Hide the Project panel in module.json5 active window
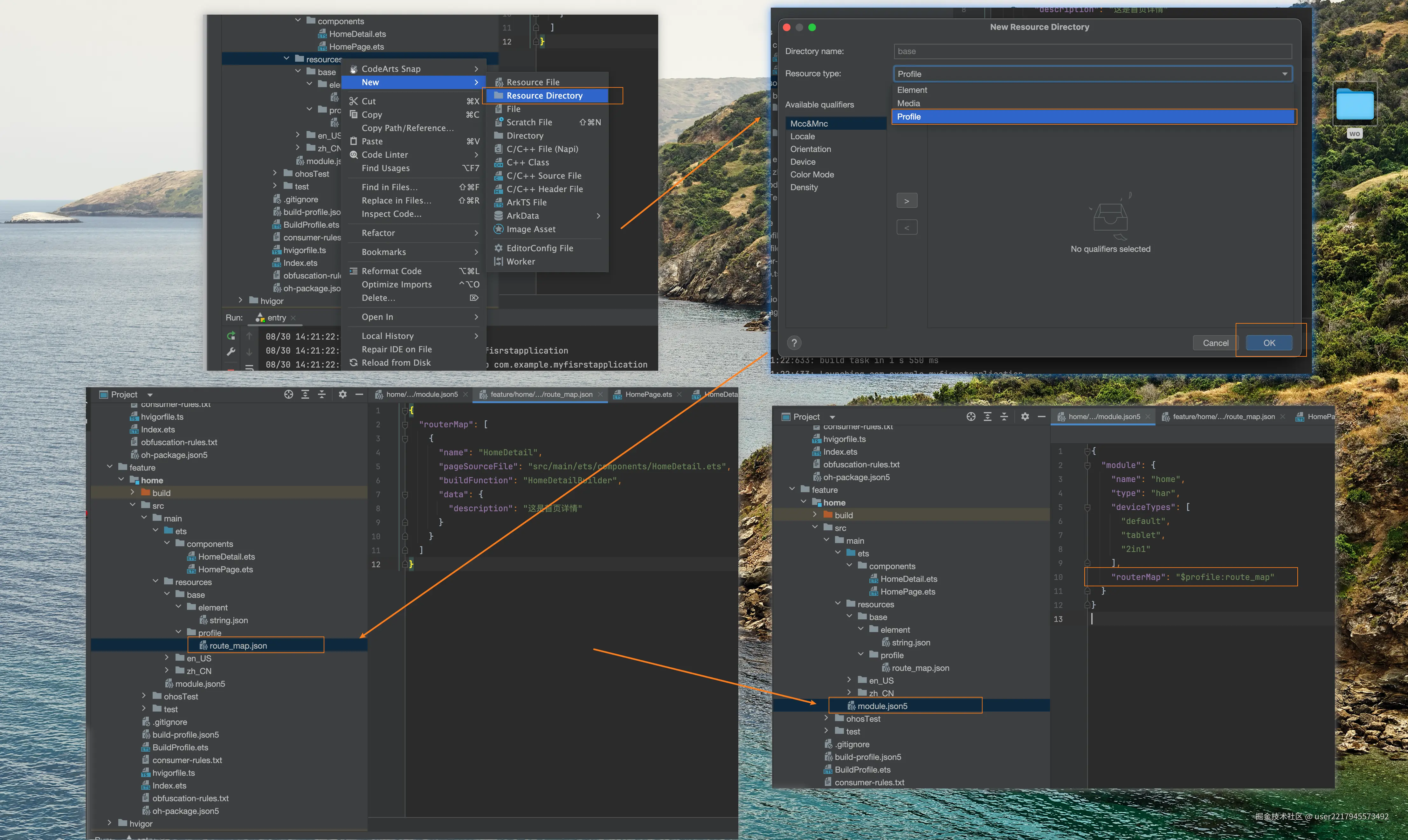This screenshot has width=1408, height=840. pos(1041,417)
